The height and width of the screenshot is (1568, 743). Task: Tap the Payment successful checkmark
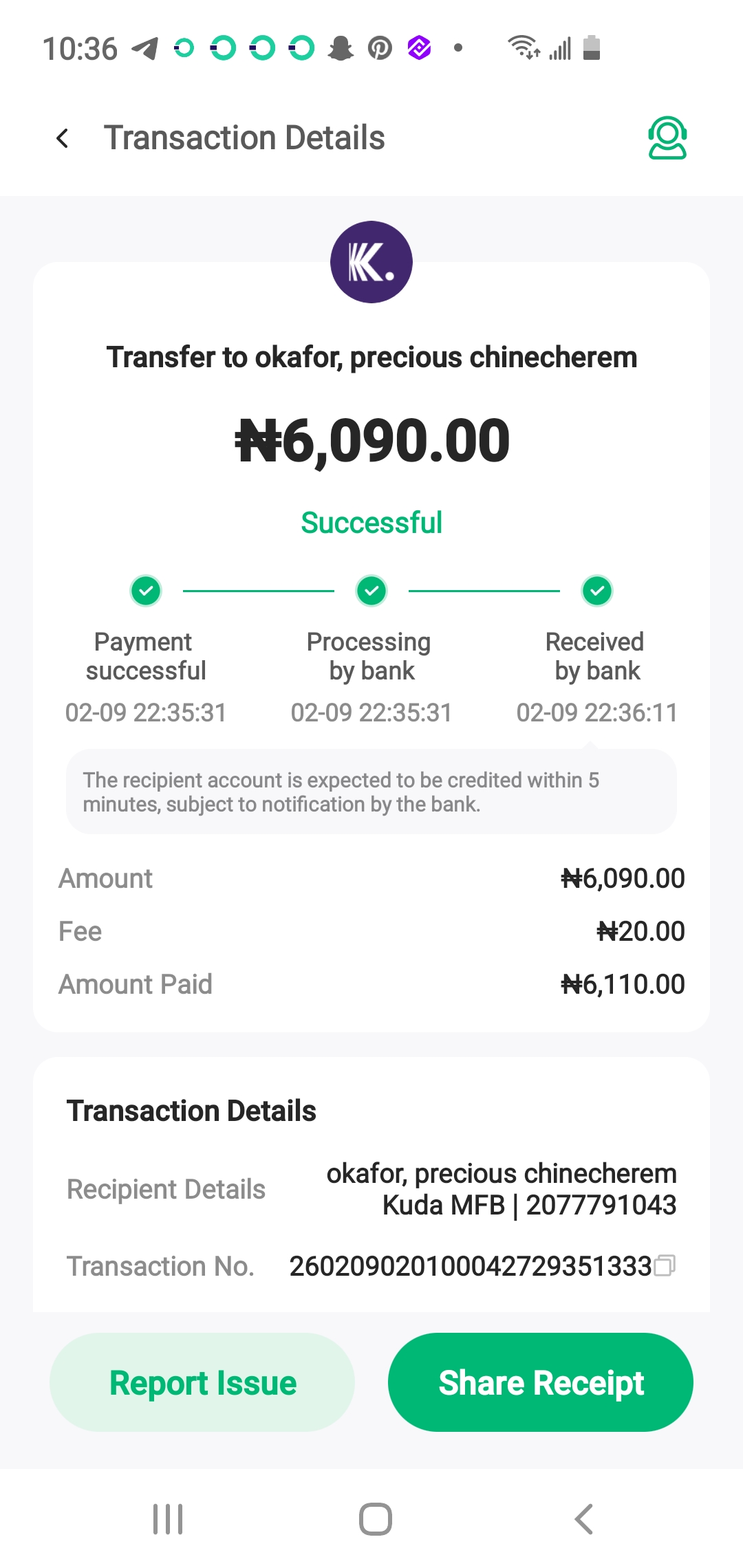(x=146, y=591)
